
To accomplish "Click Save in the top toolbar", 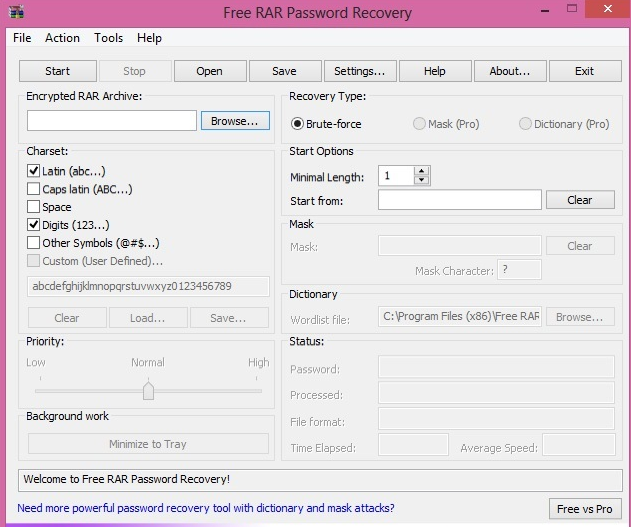I will pos(284,71).
